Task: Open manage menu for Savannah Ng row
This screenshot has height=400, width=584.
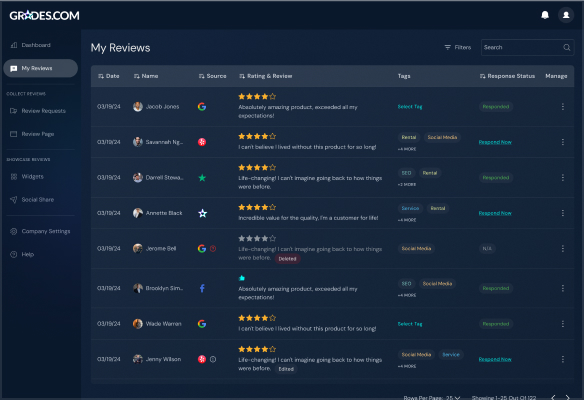Action: tap(562, 142)
